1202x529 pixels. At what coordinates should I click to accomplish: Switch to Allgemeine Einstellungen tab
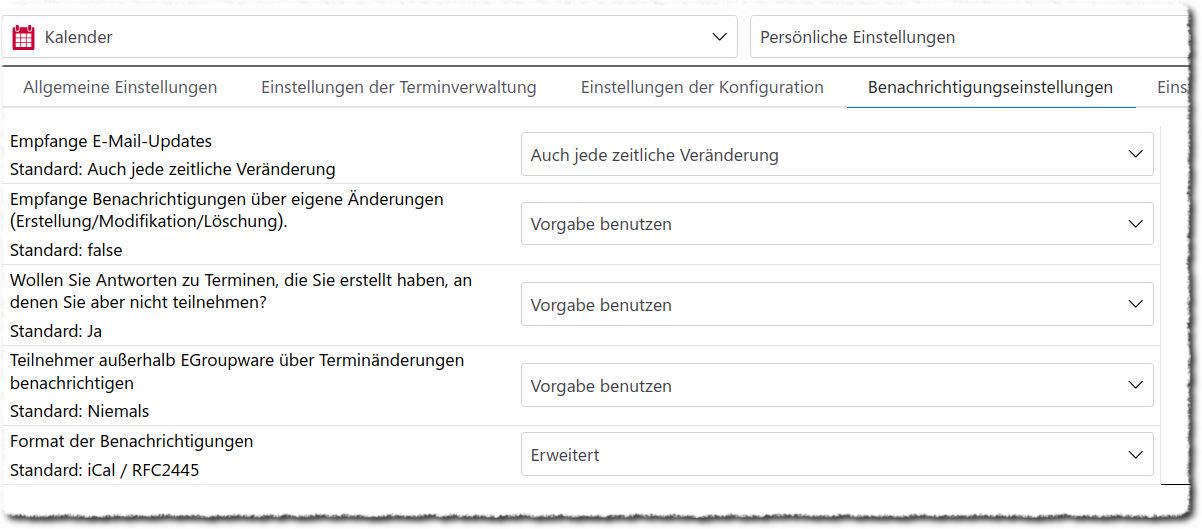[x=120, y=88]
